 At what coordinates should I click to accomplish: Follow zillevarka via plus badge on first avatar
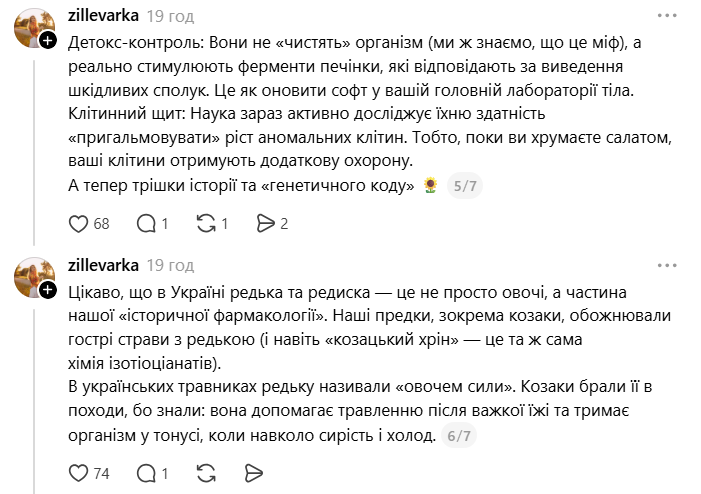tap(47, 41)
